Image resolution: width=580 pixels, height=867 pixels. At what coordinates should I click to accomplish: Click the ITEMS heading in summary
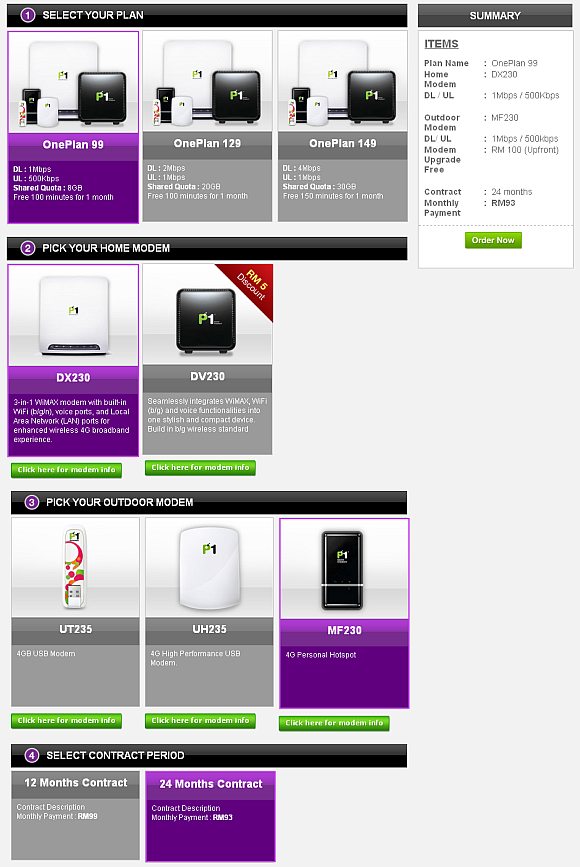441,44
